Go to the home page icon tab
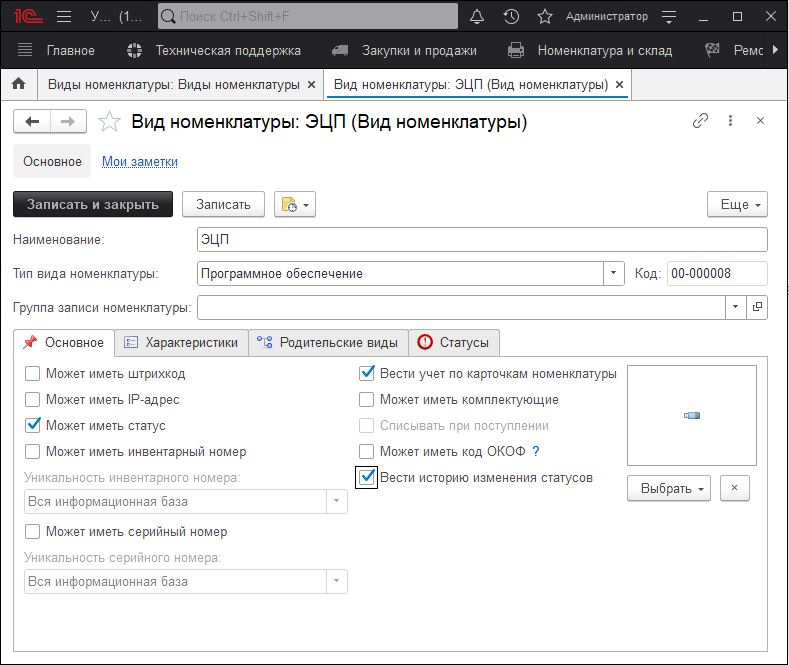 point(18,85)
